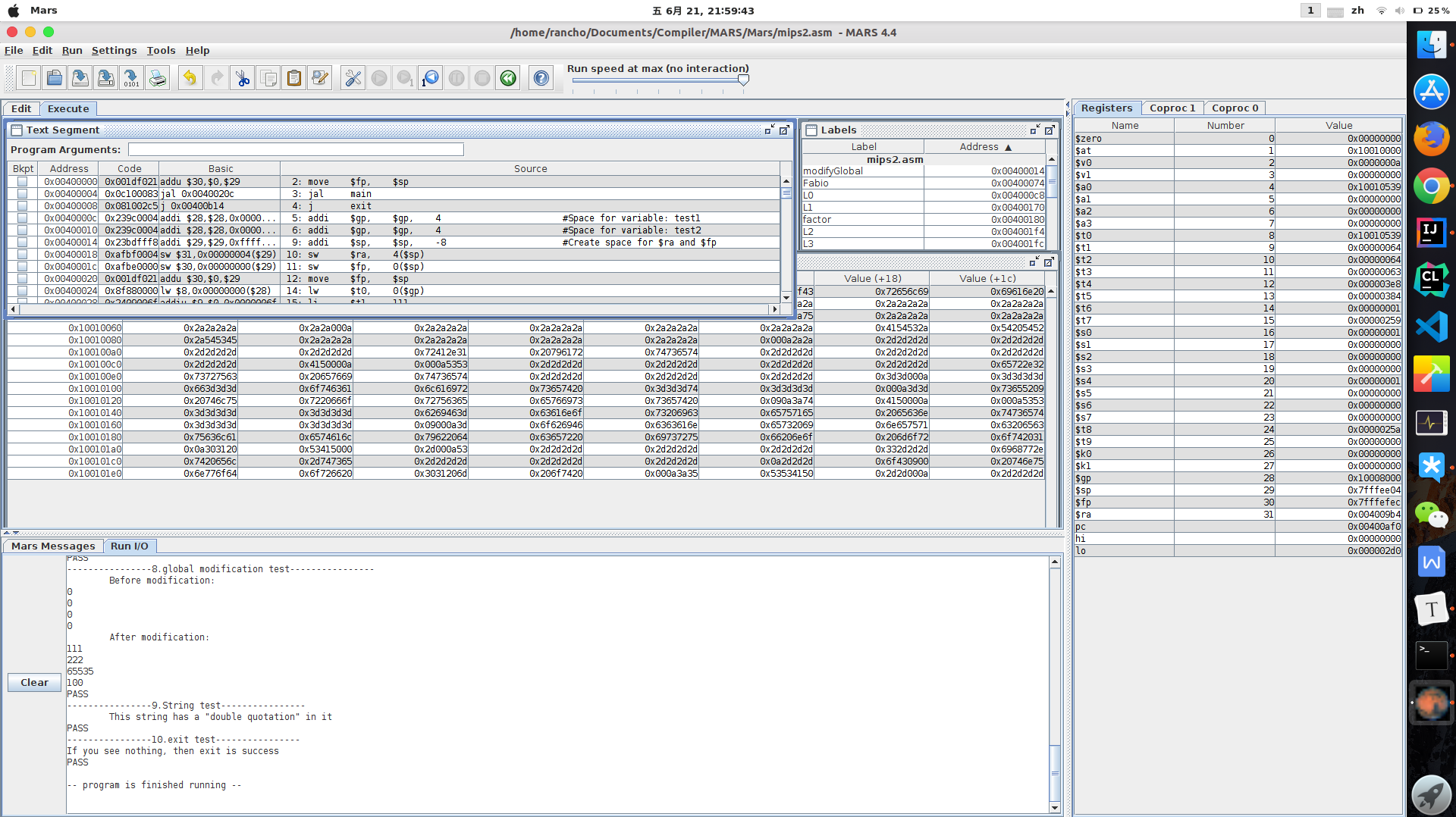The image size is (1456, 817).
Task: Reset the MIPS memory and registers with the green rewind icon
Action: point(508,78)
